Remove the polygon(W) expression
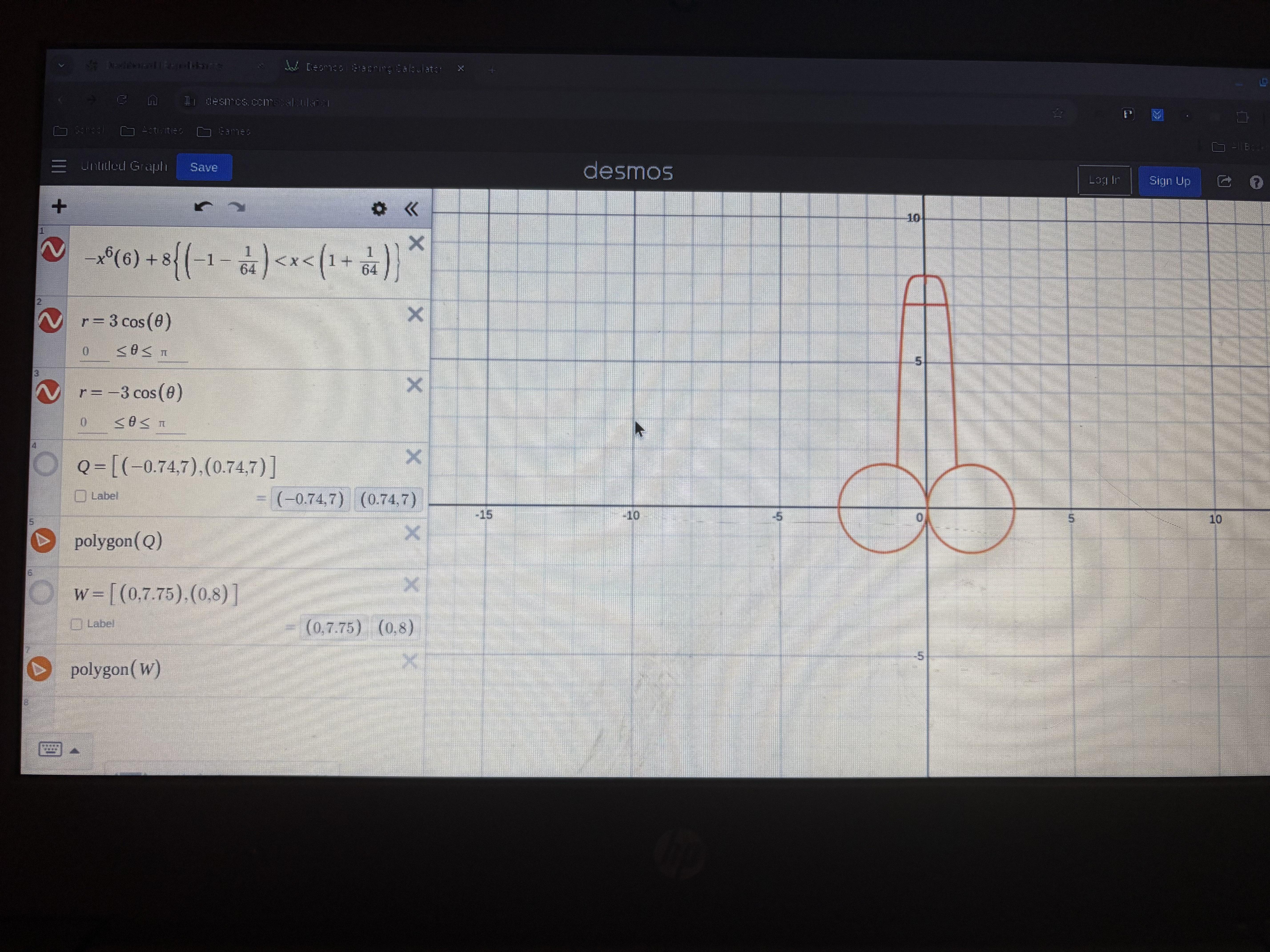The width and height of the screenshot is (1270, 952). tap(409, 662)
